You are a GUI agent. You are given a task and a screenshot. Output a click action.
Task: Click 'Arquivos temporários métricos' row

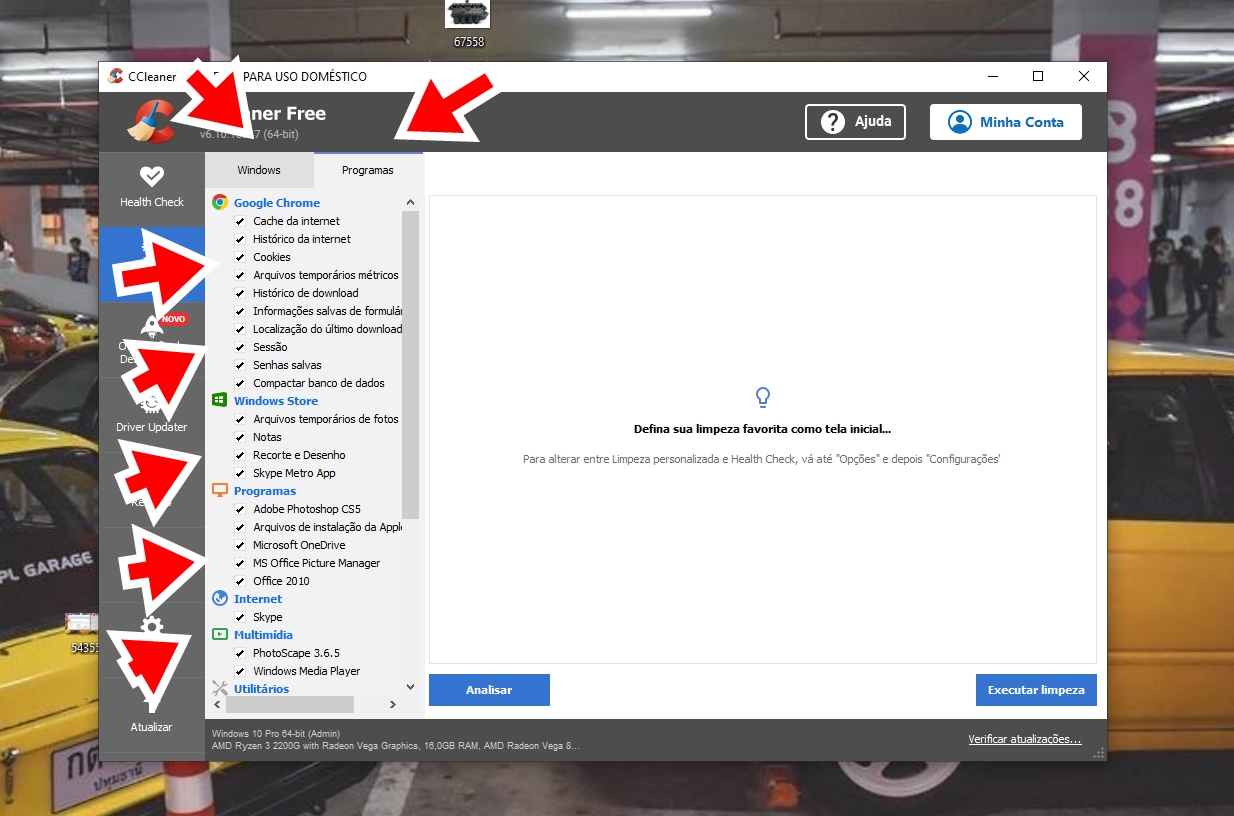click(326, 275)
